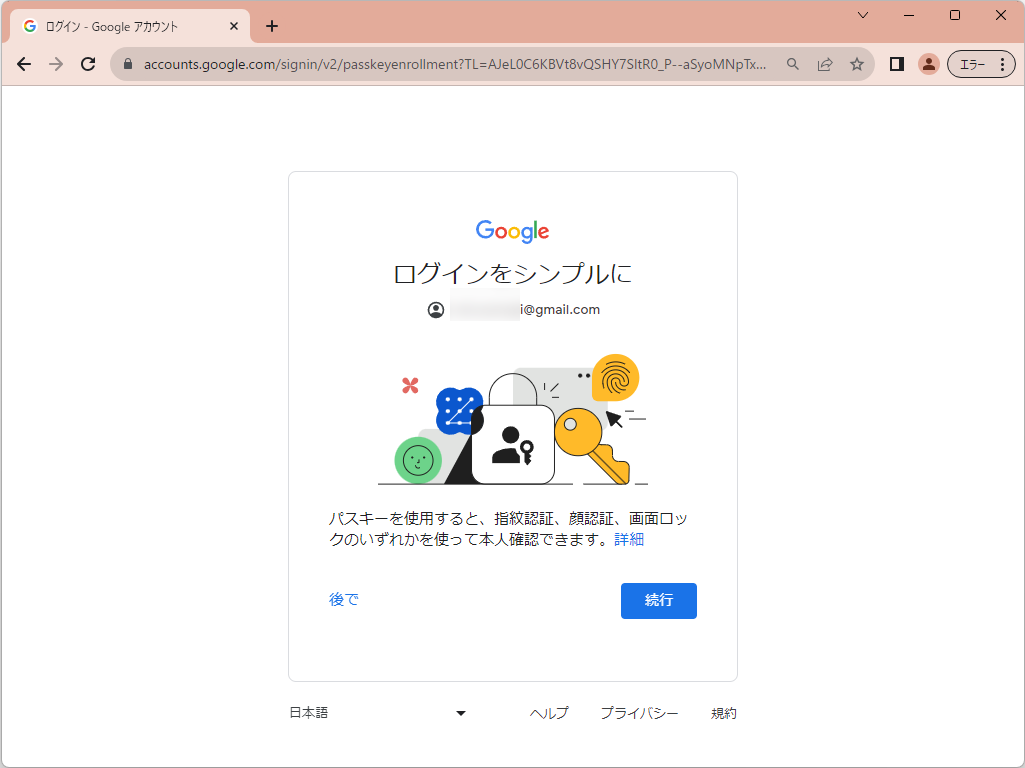Open the Chrome three-dot menu
The width and height of the screenshot is (1025, 768).
pyautogui.click(x=1003, y=63)
